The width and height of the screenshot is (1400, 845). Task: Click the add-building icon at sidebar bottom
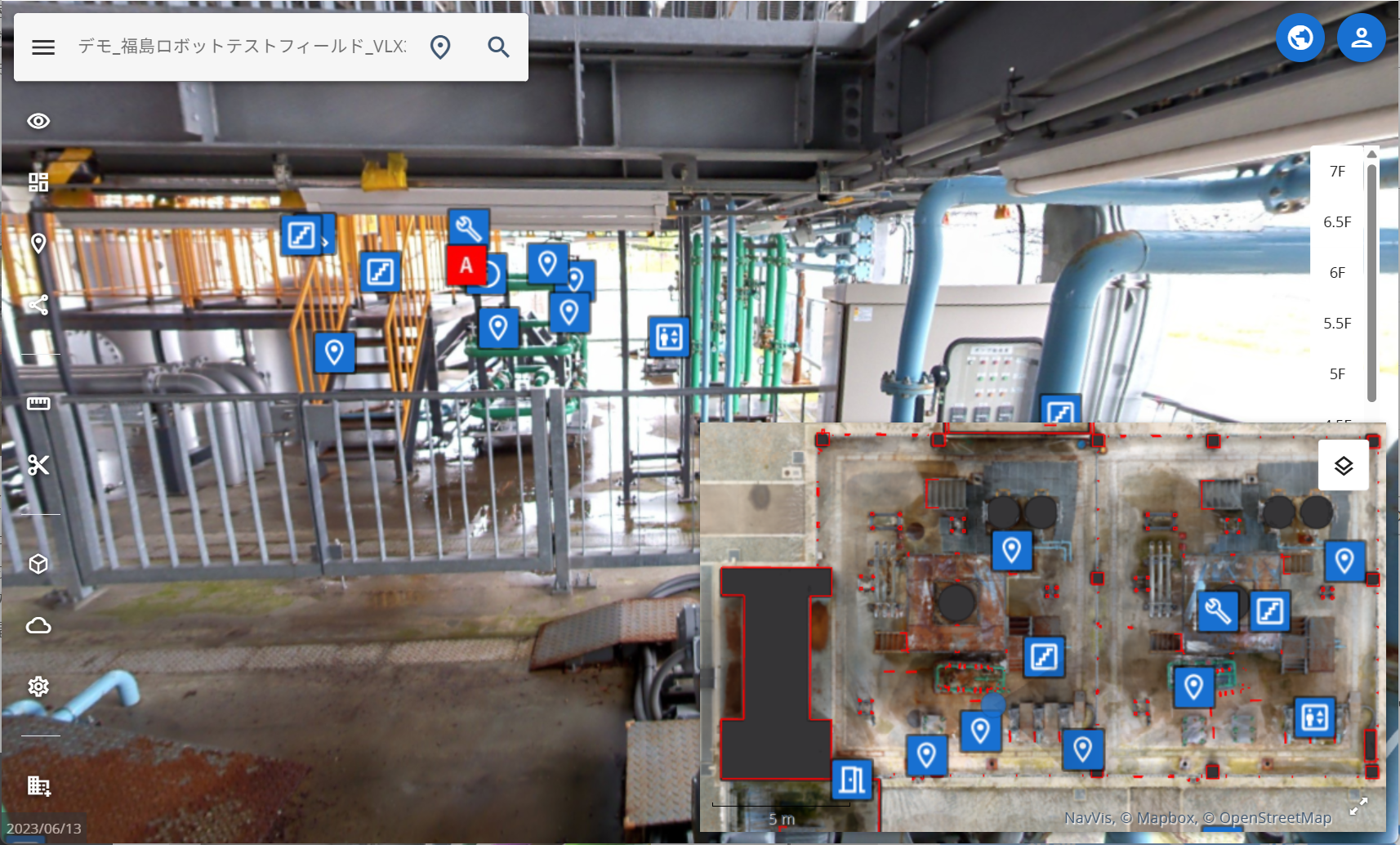tap(38, 785)
